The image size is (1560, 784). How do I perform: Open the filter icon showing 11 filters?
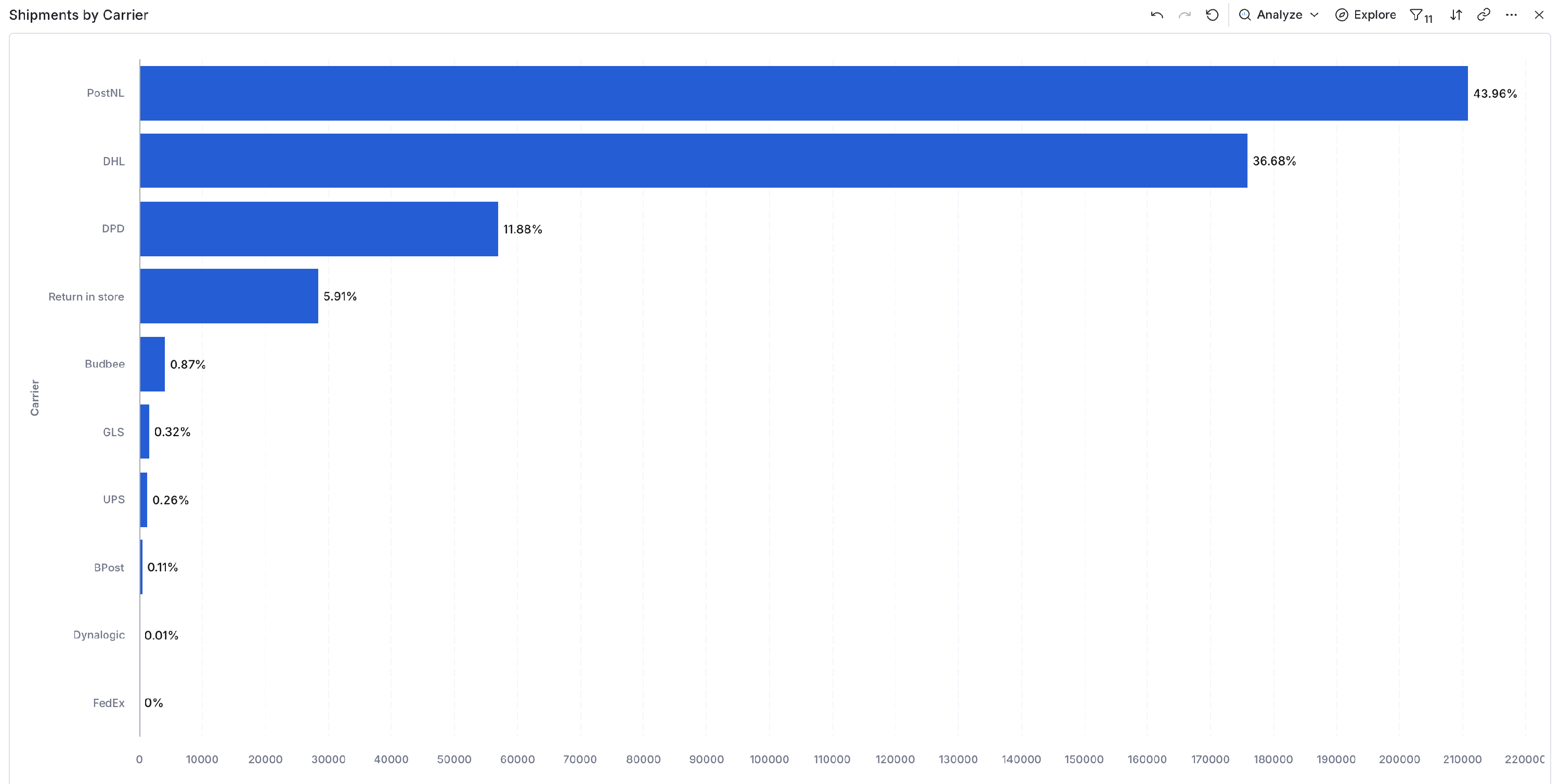1421,15
